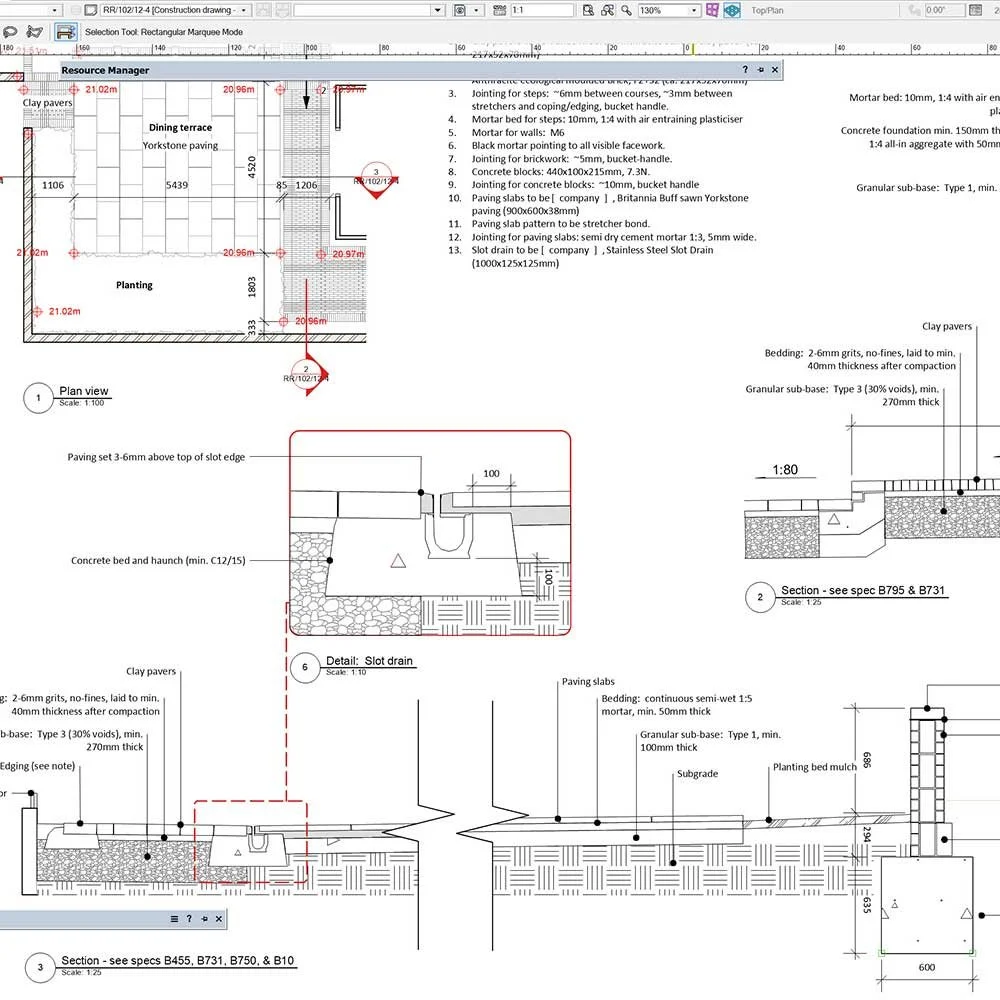Pin the Resource Manager palette
Image resolution: width=1000 pixels, height=1000 pixels.
760,70
